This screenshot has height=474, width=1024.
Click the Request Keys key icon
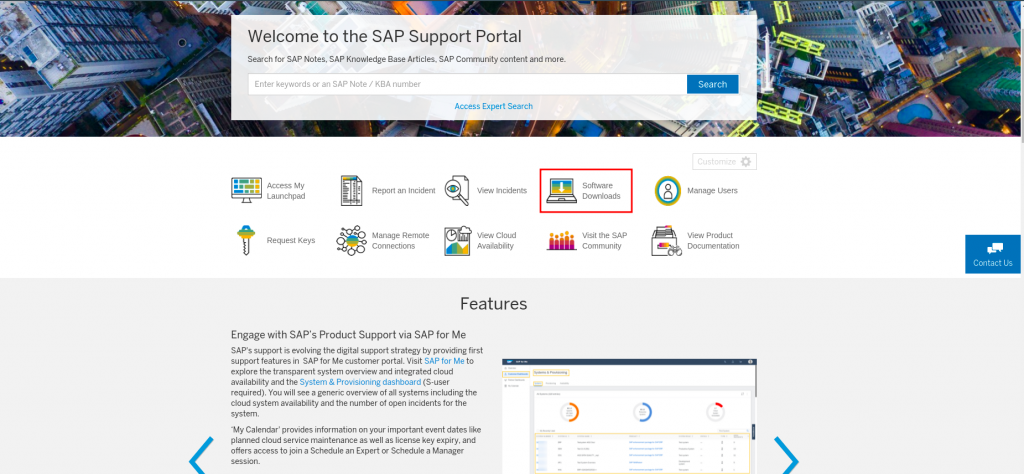[x=245, y=241]
